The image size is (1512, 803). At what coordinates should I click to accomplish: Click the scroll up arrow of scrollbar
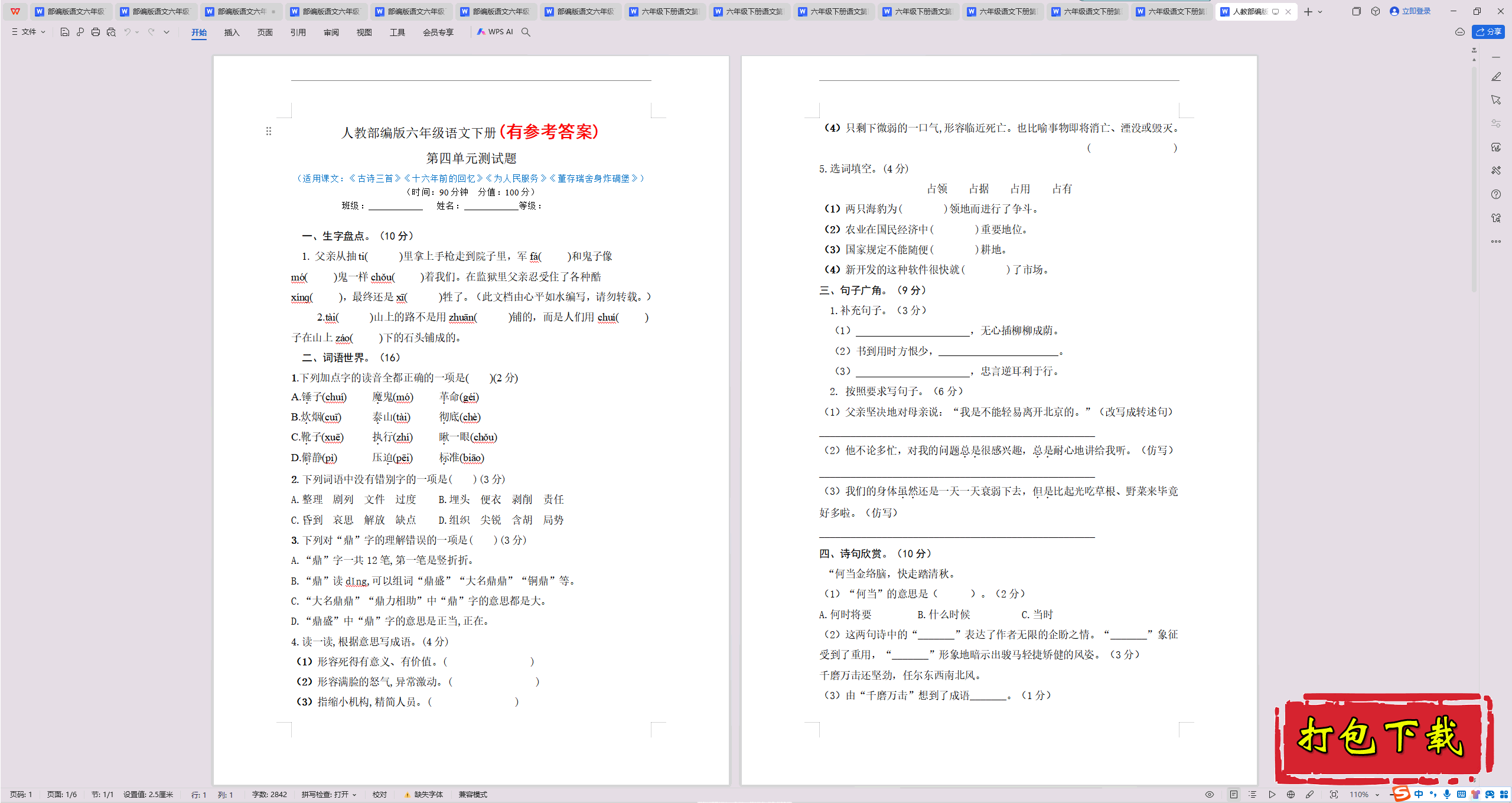coord(1474,60)
